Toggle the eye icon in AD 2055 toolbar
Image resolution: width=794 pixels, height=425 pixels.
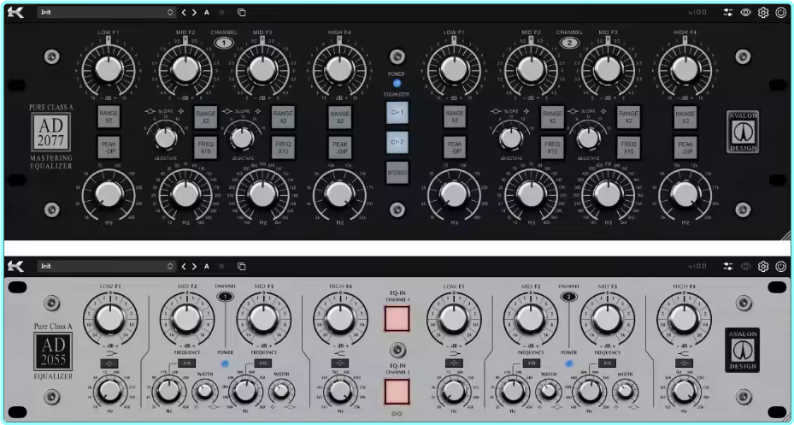745,266
